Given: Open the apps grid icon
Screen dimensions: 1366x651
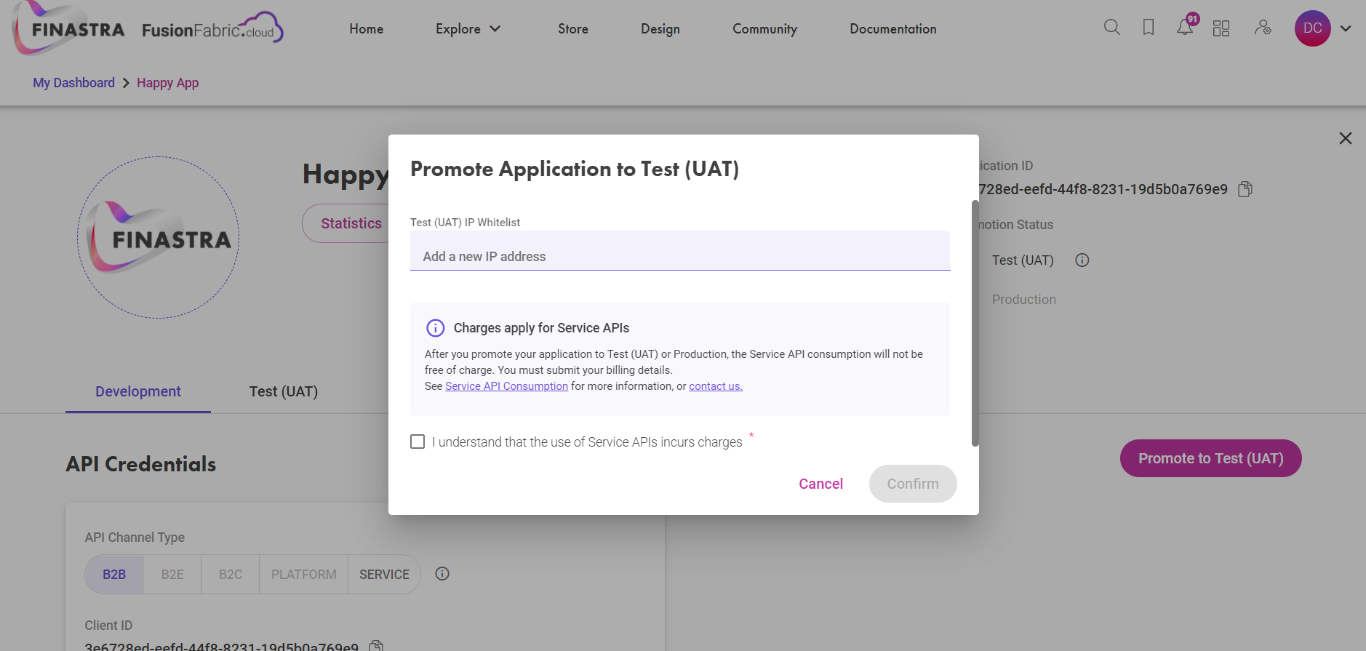Looking at the screenshot, I should [1221, 28].
